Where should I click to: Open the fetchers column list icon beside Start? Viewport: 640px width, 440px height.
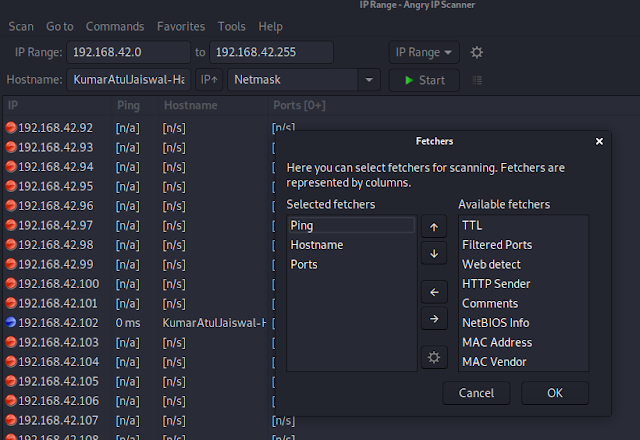pos(477,80)
